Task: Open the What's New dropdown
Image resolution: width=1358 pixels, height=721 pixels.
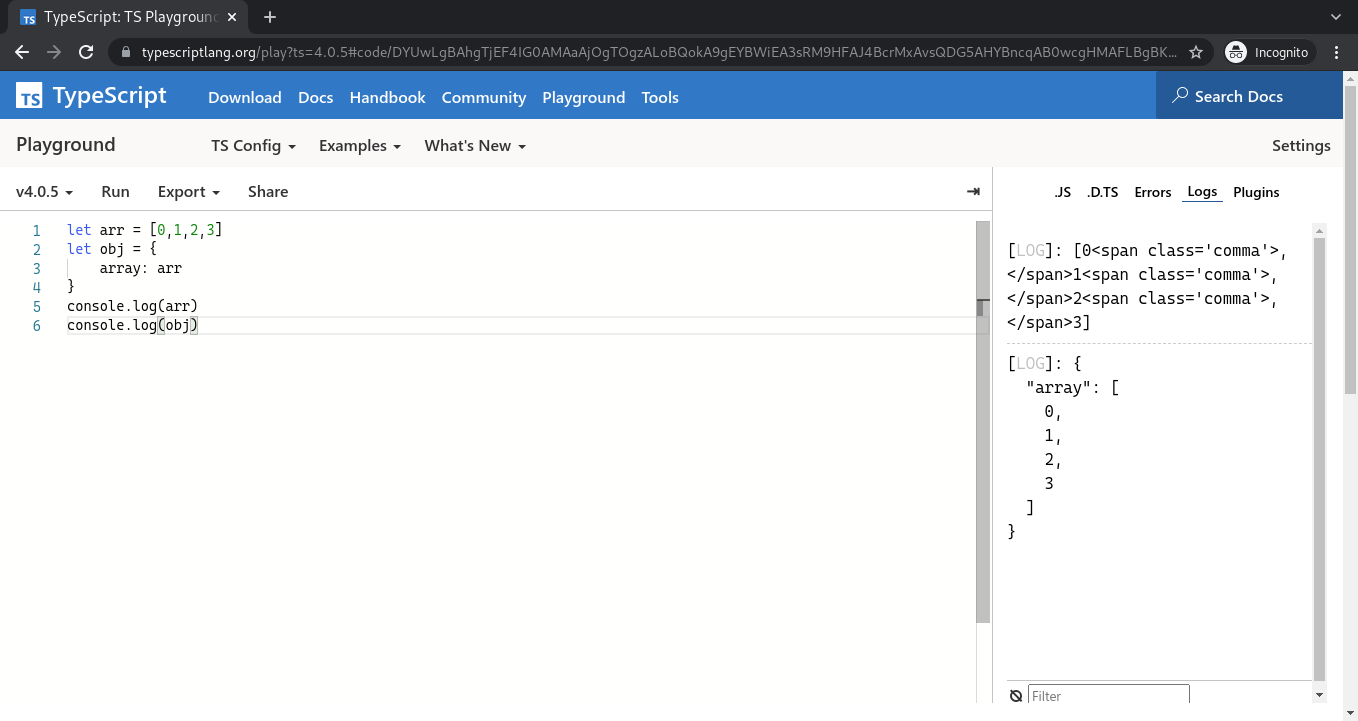Action: pos(475,145)
